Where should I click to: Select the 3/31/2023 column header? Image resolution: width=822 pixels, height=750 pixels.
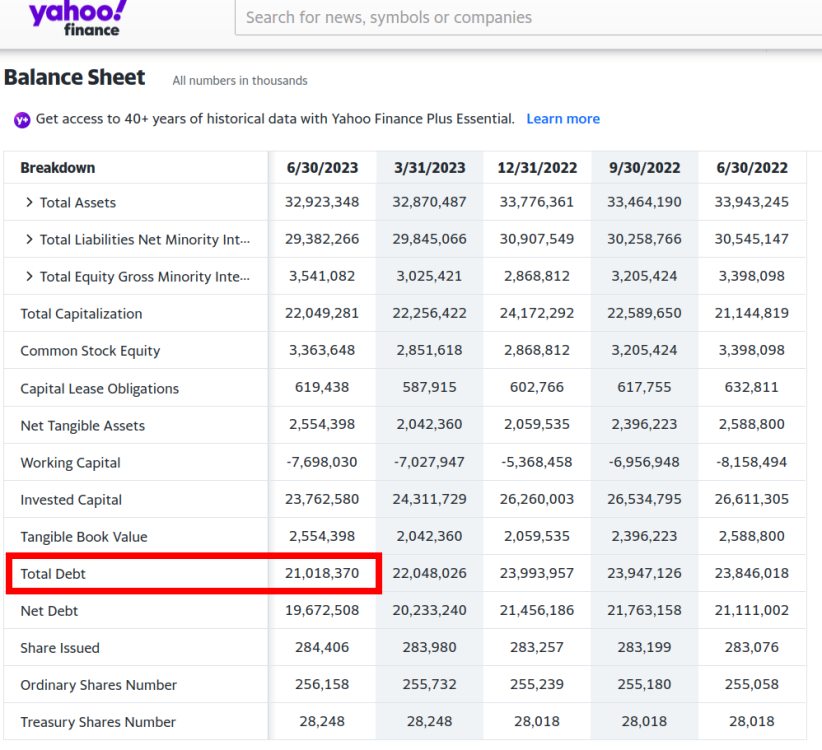[x=429, y=168]
